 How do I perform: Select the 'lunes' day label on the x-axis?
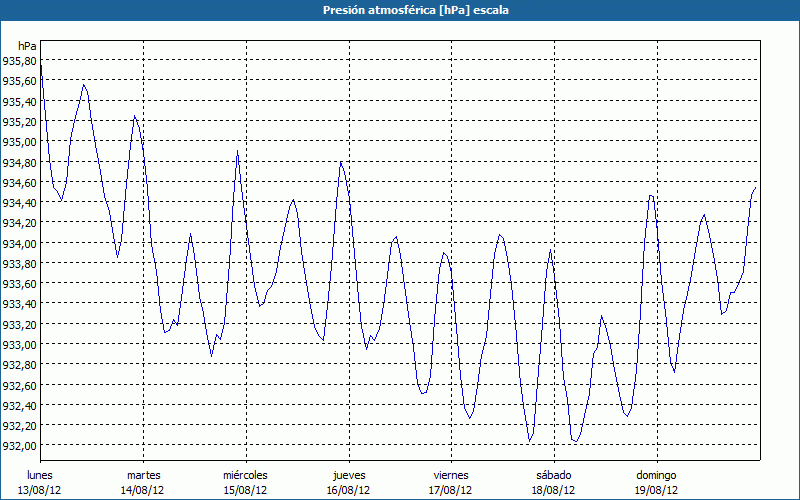[x=40, y=475]
